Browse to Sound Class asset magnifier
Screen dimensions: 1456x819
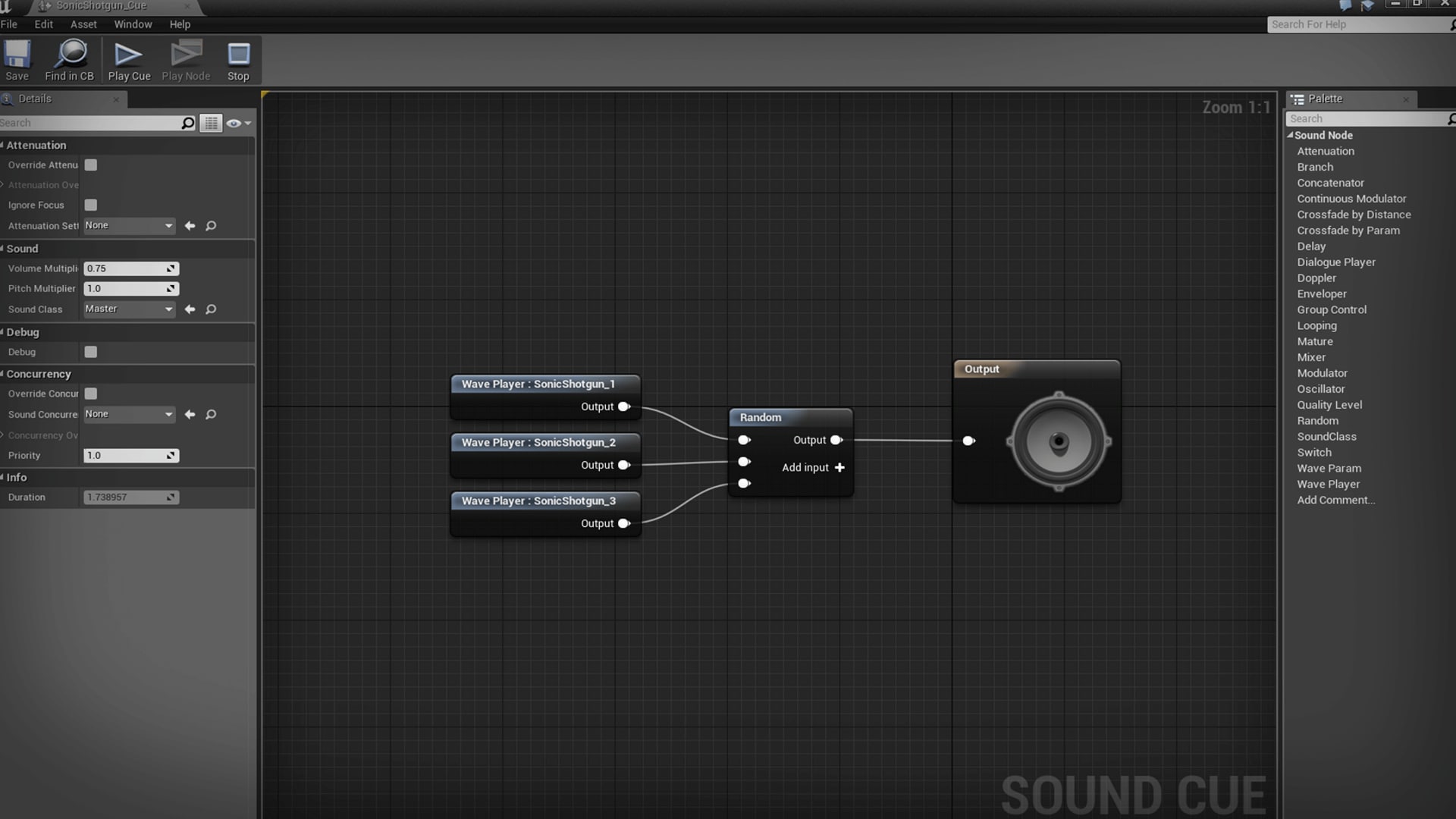tap(211, 309)
